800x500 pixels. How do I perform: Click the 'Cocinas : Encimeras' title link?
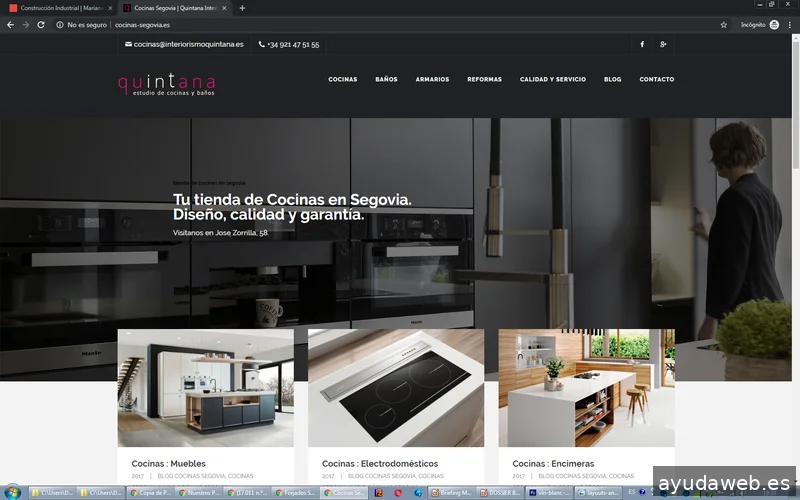click(553, 463)
